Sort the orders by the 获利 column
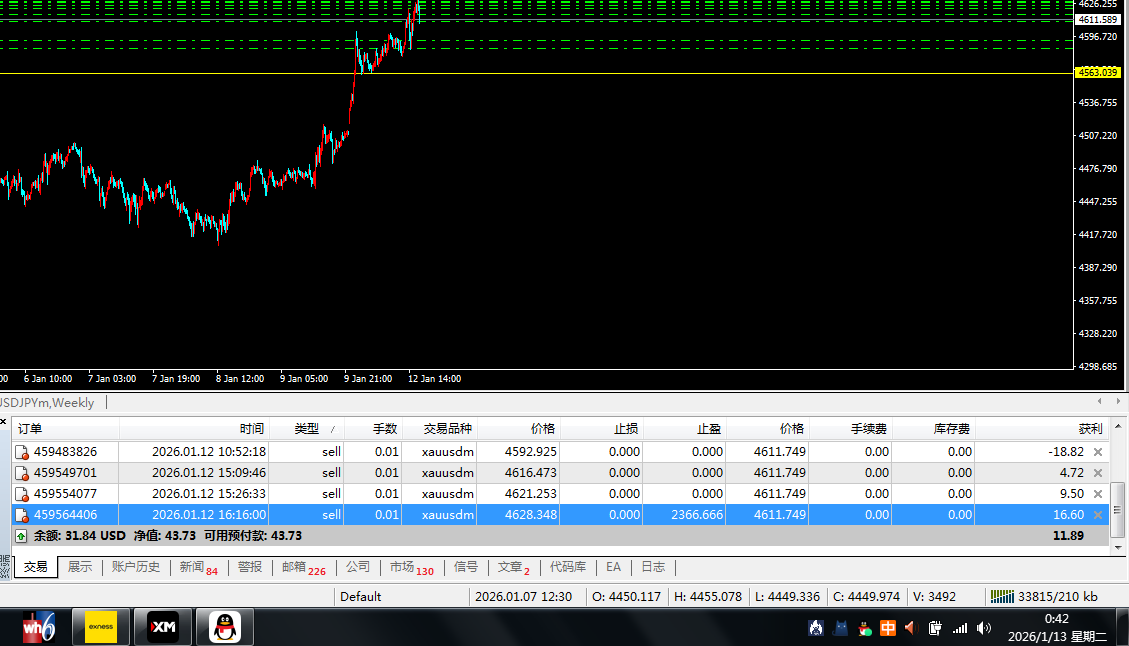1129x646 pixels. pyautogui.click(x=1090, y=429)
